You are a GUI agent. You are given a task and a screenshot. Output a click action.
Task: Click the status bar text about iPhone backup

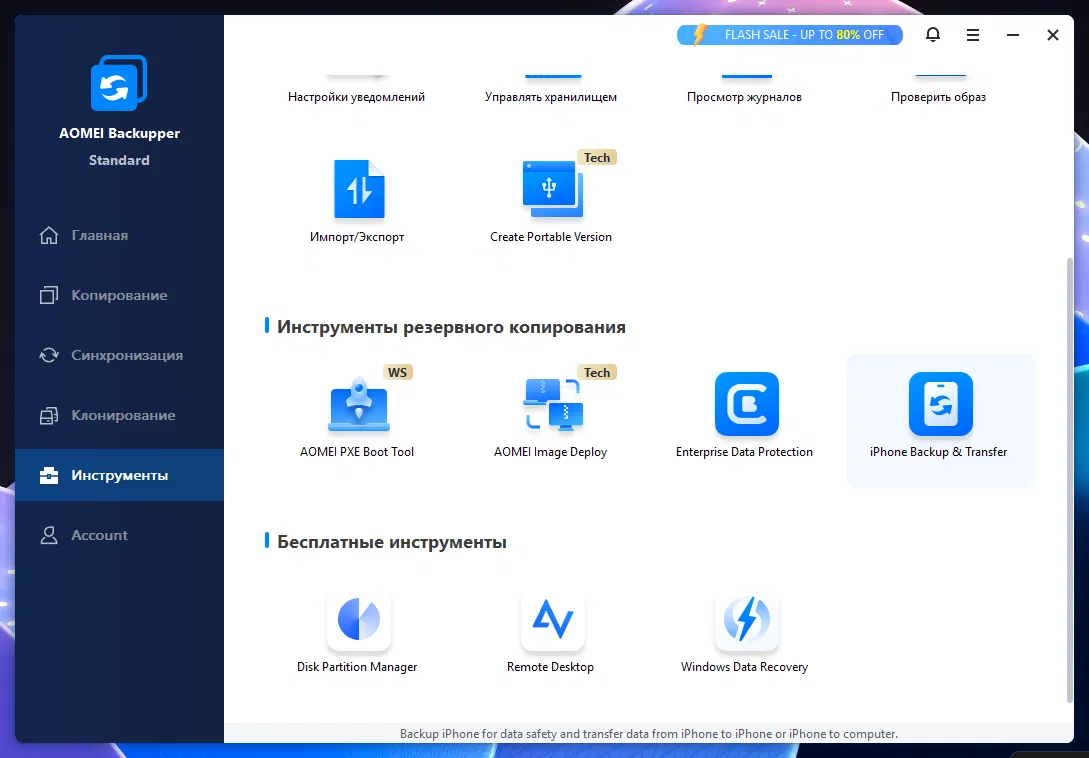(649, 734)
